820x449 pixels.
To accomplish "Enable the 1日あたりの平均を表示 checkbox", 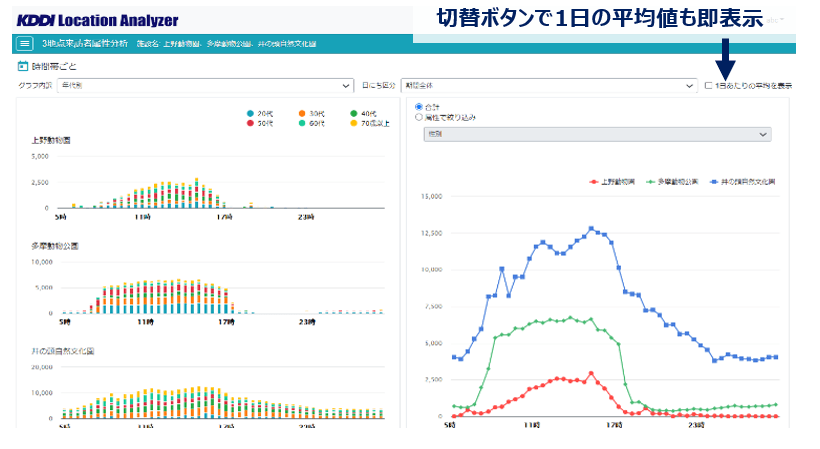I will point(709,86).
